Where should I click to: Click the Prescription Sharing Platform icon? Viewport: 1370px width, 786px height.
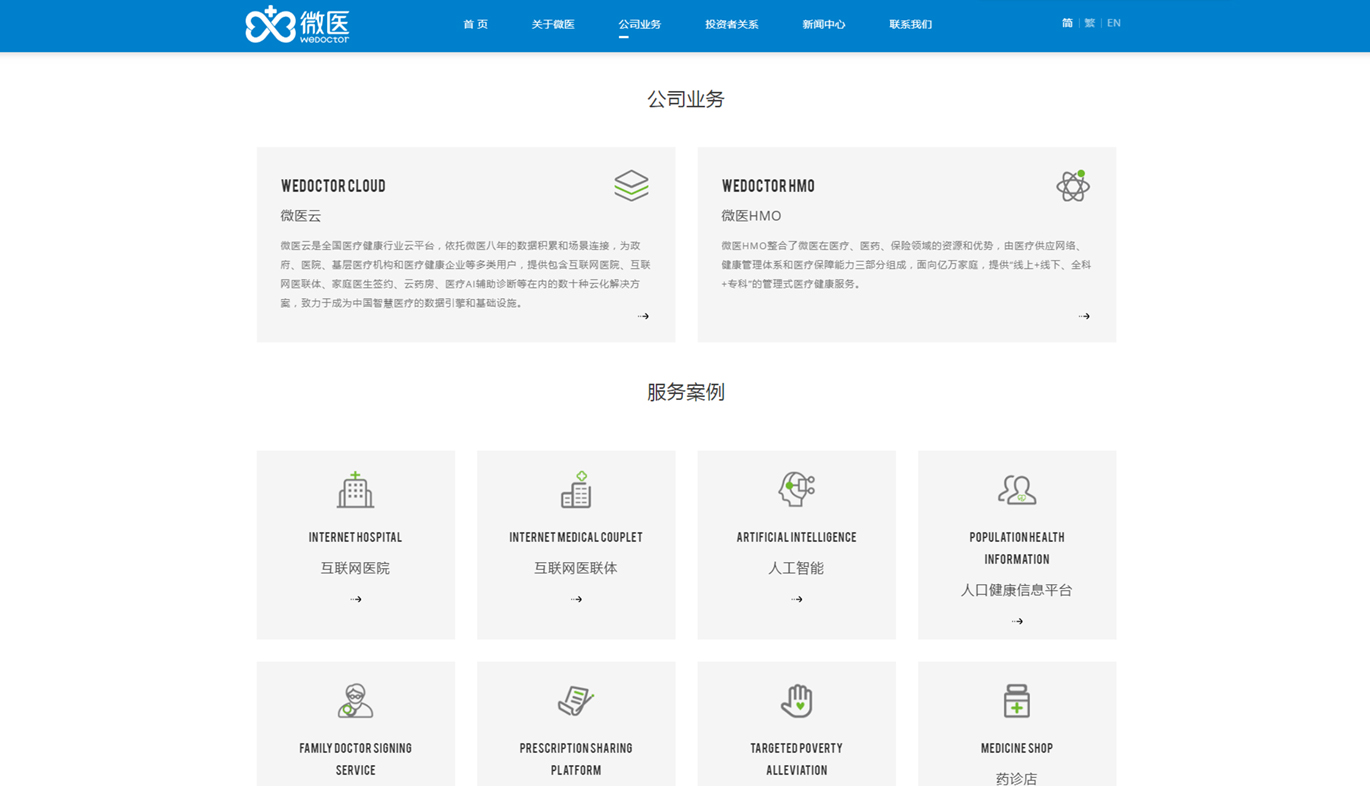pos(576,701)
